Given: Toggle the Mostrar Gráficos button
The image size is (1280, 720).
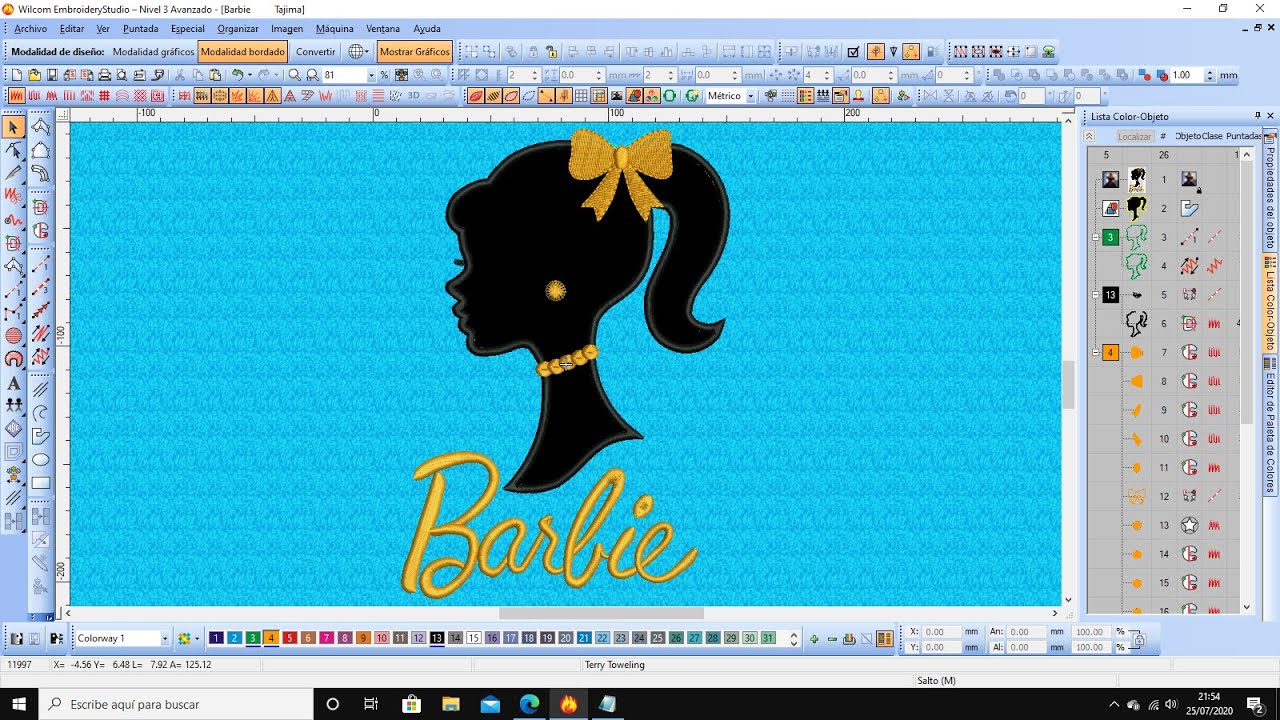Looking at the screenshot, I should tap(414, 52).
